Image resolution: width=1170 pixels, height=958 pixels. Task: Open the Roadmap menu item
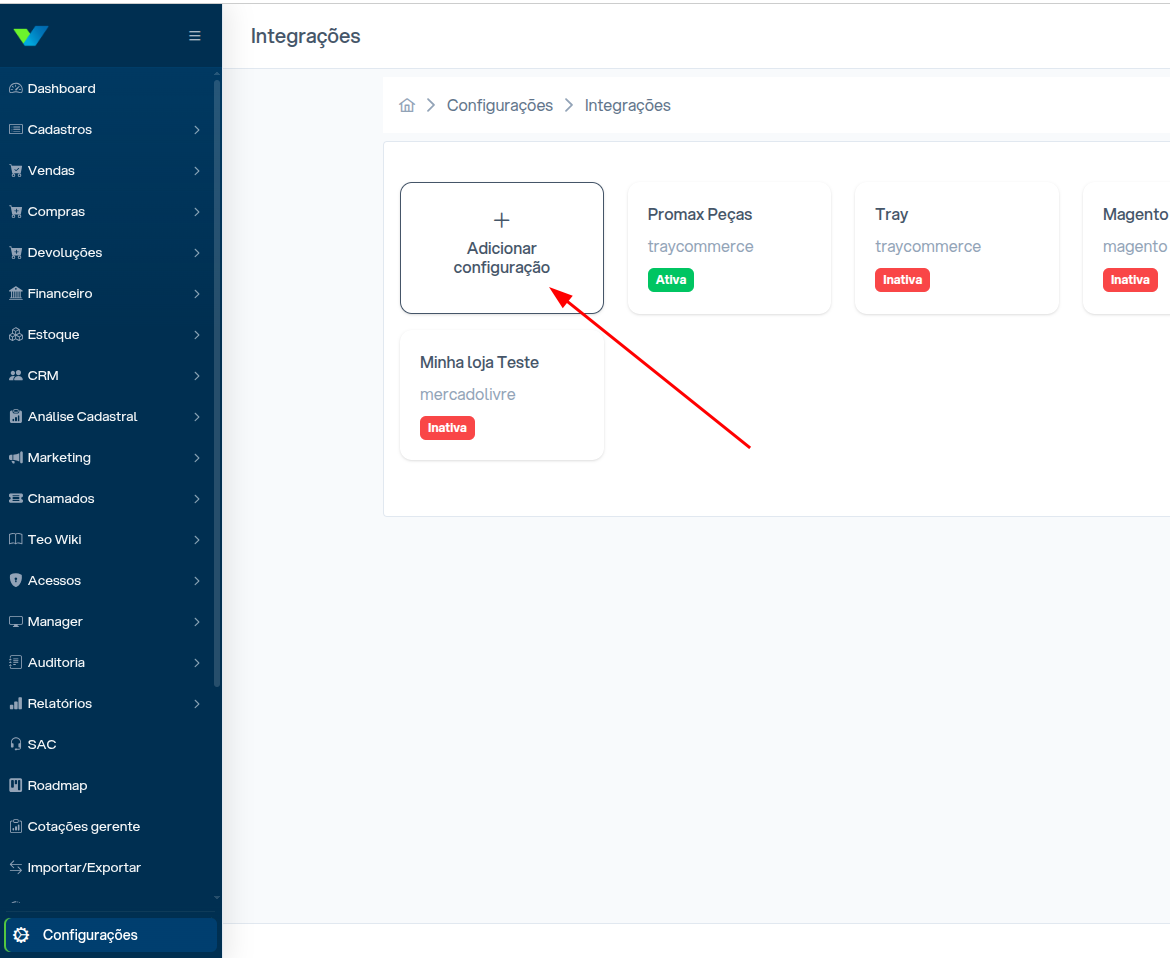point(107,786)
